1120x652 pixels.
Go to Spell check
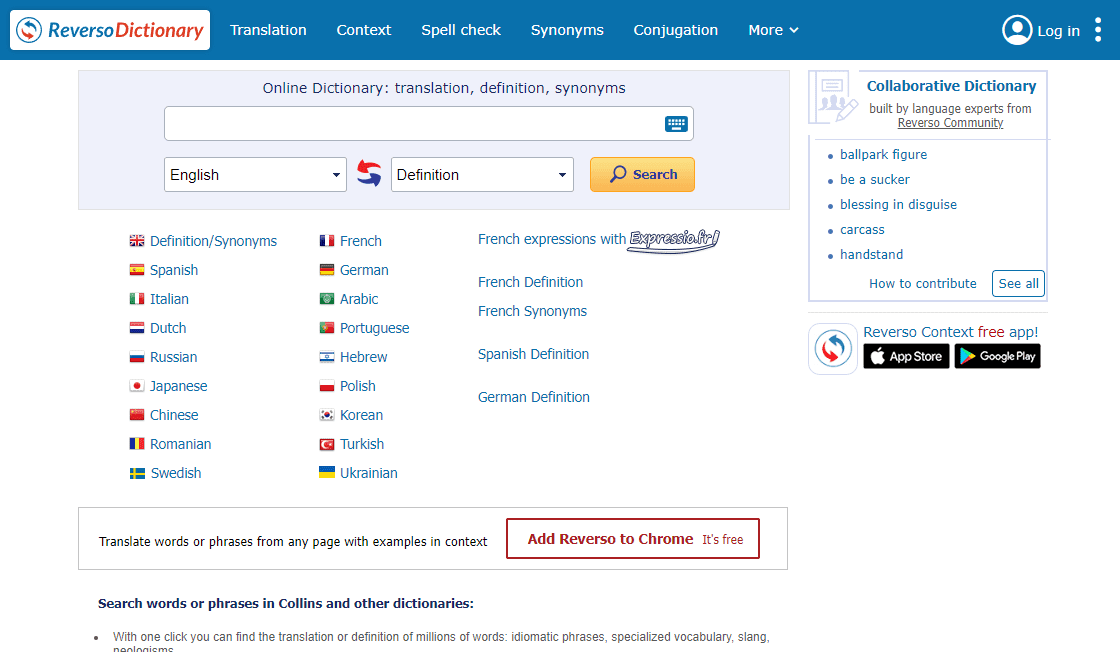click(461, 30)
